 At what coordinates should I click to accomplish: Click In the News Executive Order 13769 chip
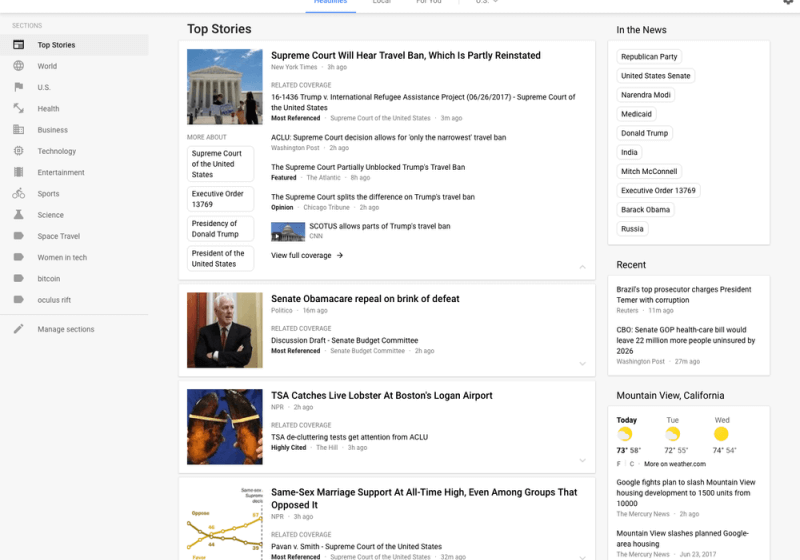(x=658, y=190)
